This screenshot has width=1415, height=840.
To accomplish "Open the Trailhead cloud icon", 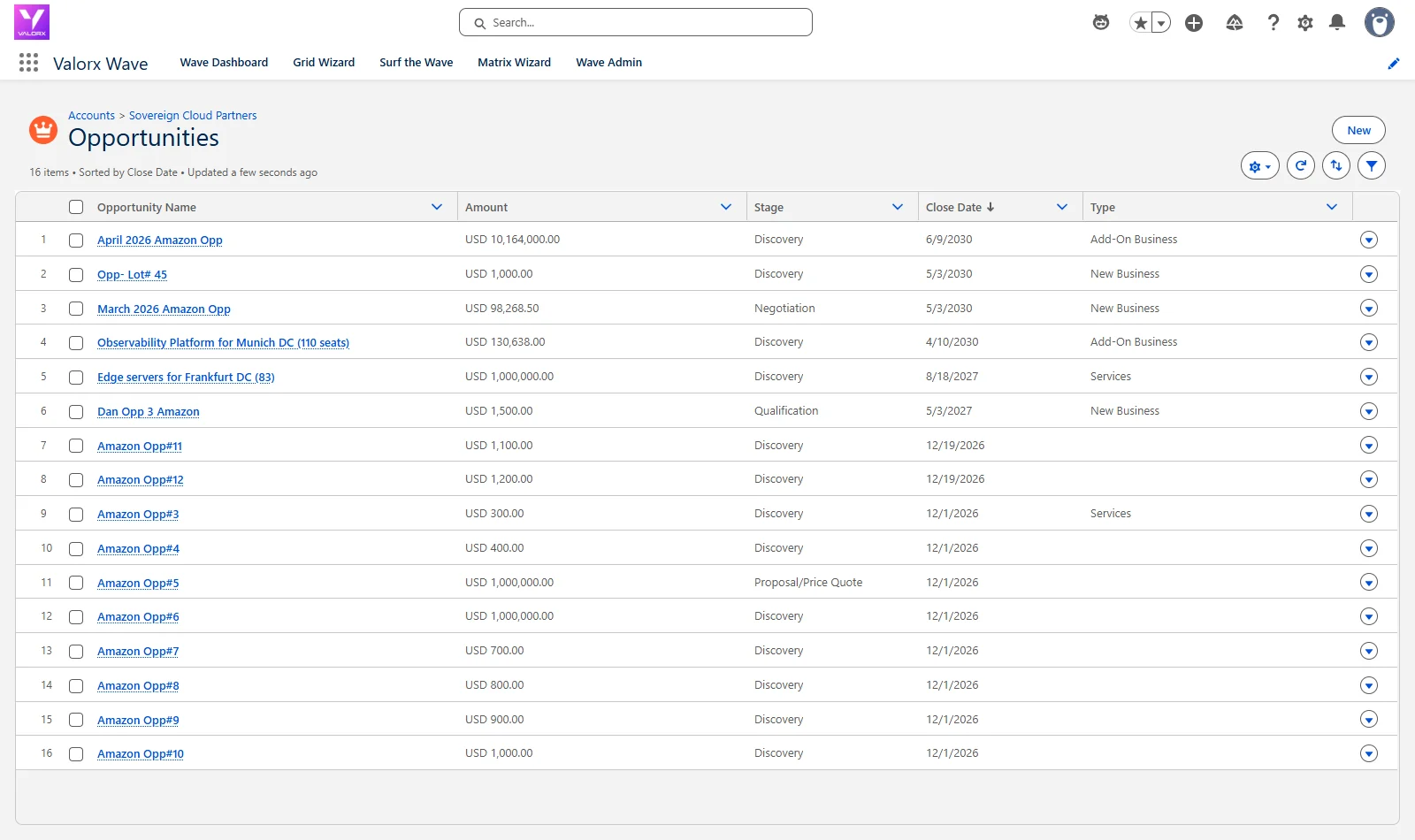I will pyautogui.click(x=1235, y=23).
